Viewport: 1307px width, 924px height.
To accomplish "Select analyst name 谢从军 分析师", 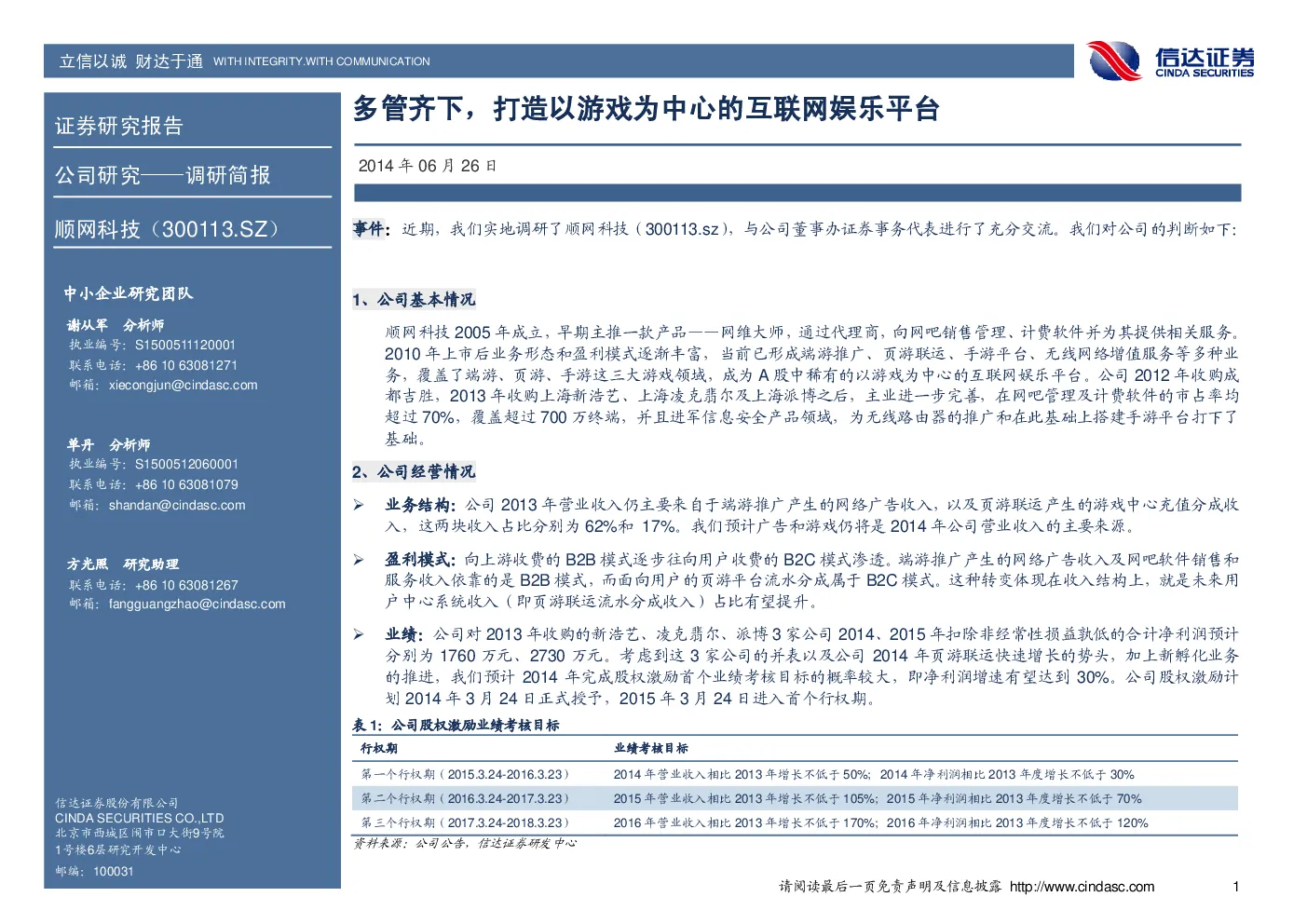I will (116, 325).
